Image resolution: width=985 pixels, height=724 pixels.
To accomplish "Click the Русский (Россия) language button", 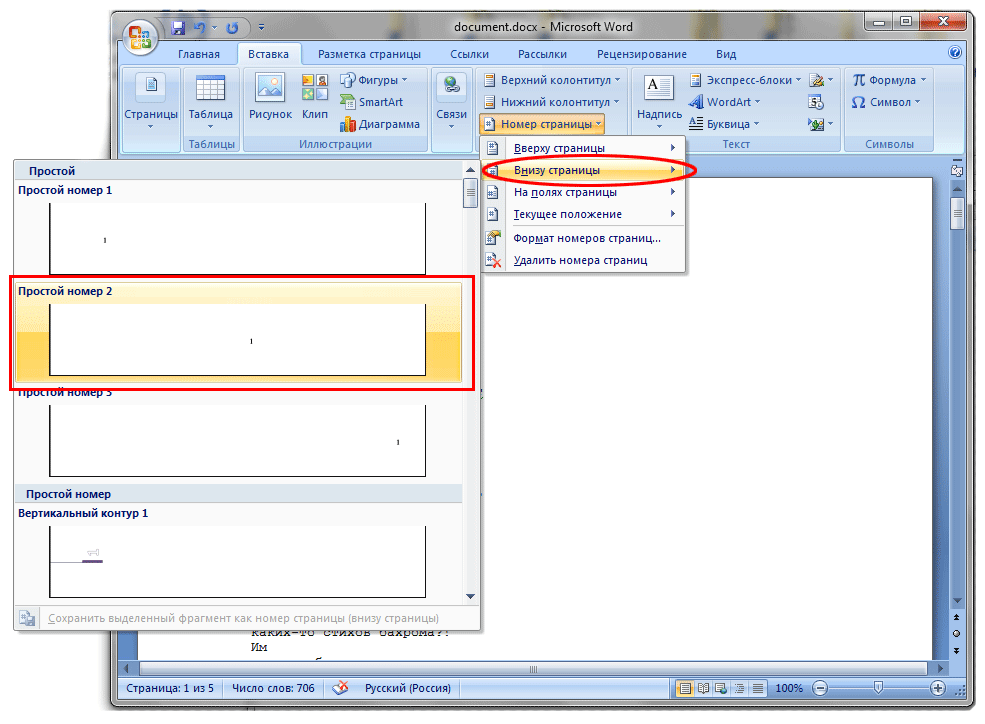I will (x=408, y=688).
